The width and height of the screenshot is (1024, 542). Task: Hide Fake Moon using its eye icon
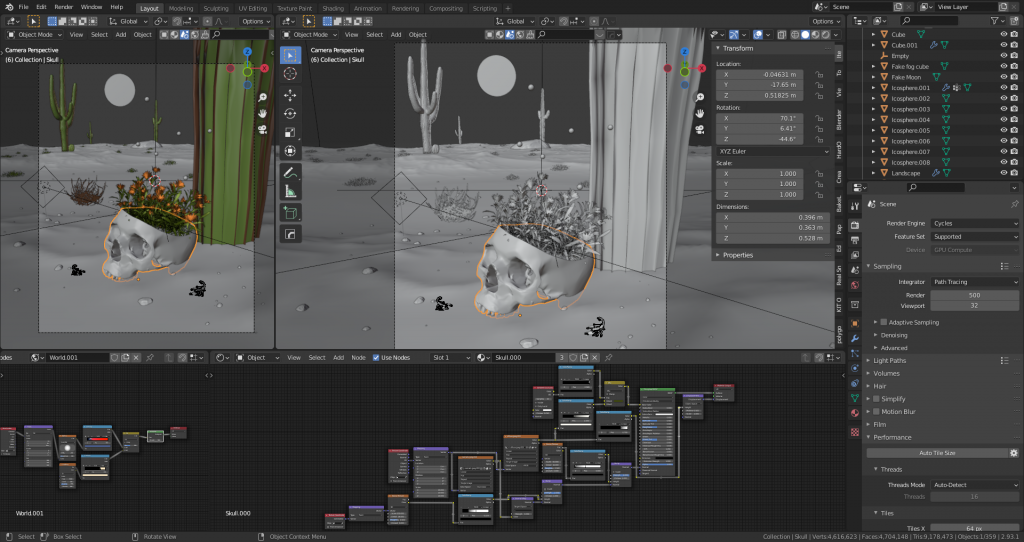coord(1003,77)
